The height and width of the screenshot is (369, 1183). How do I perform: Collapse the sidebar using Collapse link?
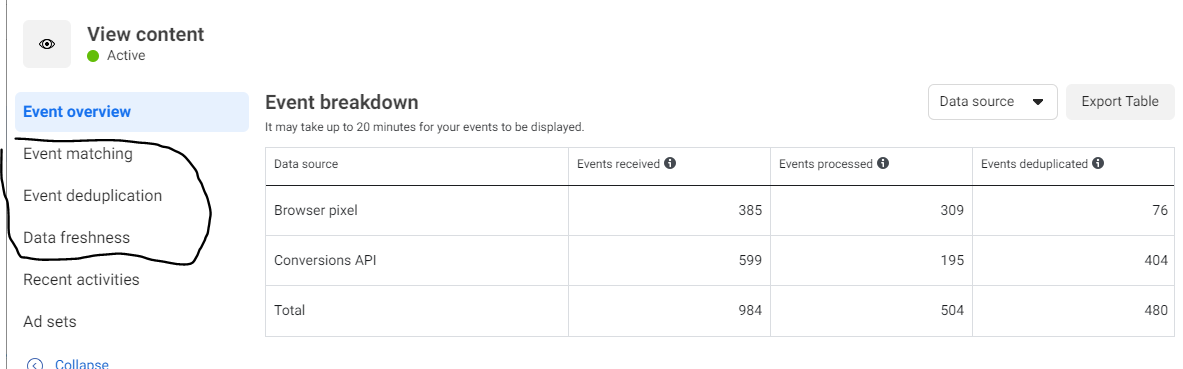point(81,364)
